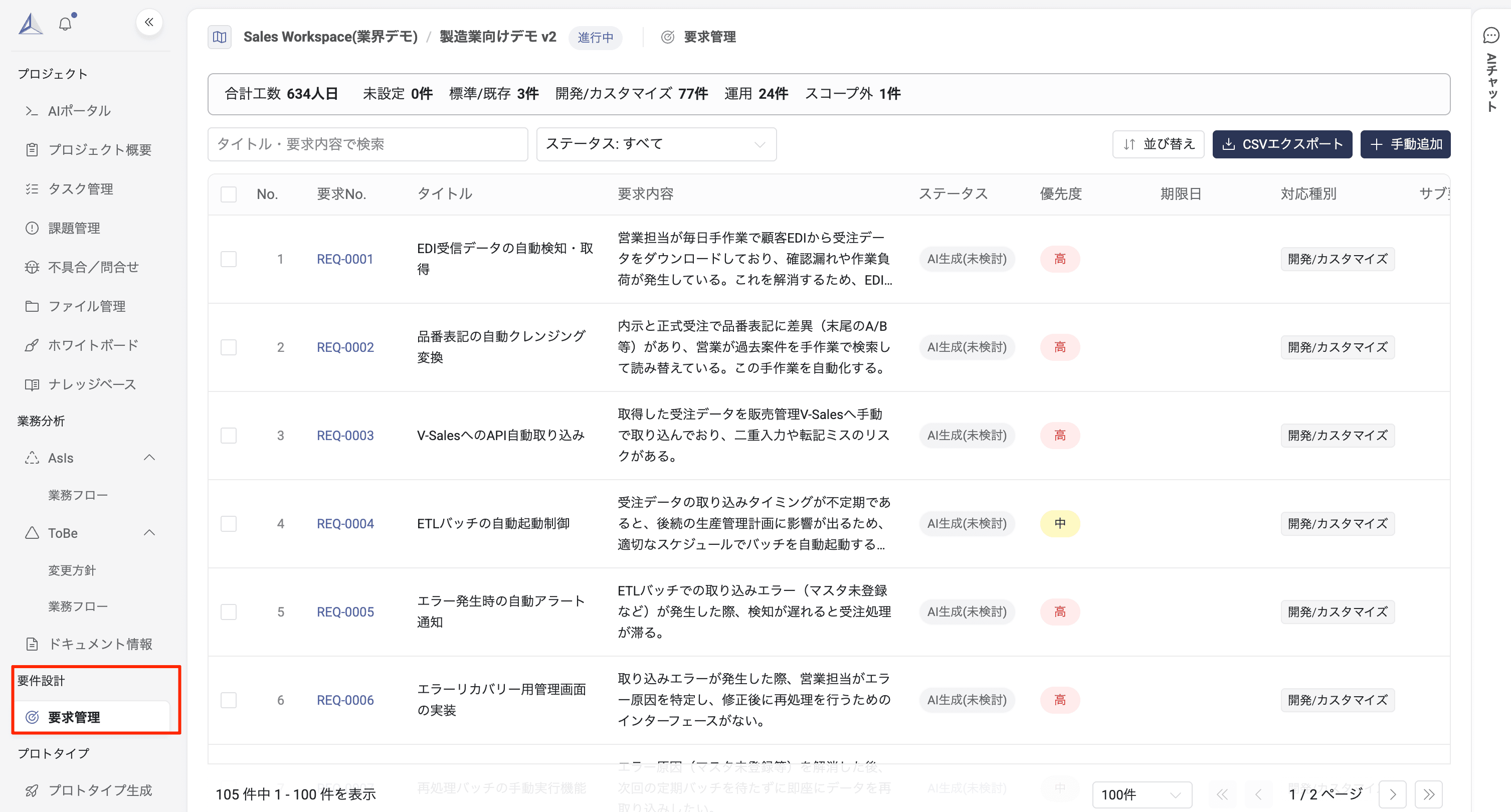Open the AI chat panel icon
The width and height of the screenshot is (1511, 812).
point(1490,35)
